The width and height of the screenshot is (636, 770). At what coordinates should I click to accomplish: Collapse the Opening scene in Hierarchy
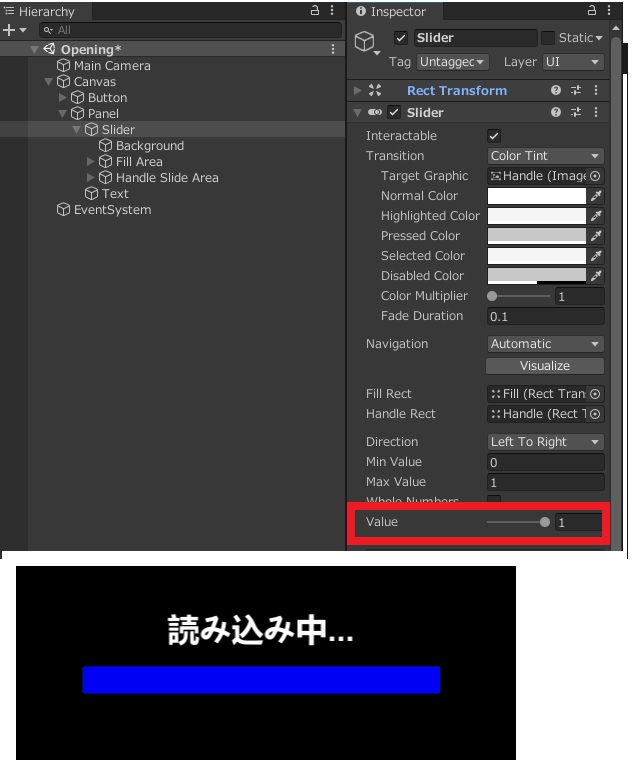point(34,50)
